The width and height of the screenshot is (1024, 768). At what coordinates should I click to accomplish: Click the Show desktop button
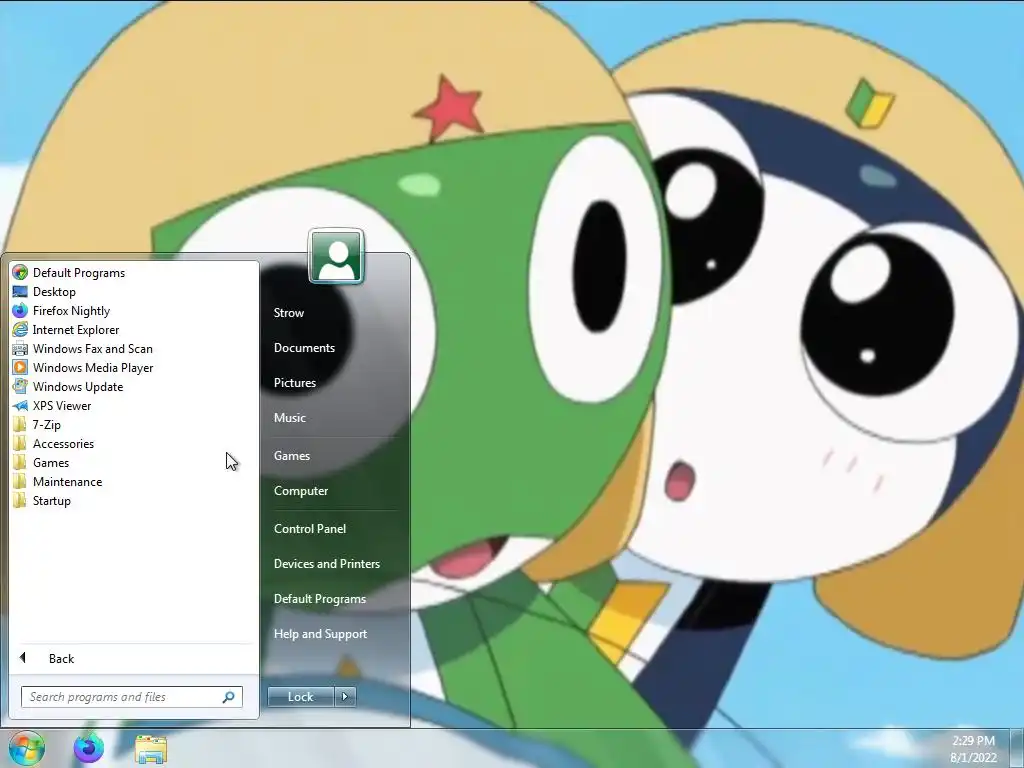coord(1017,748)
